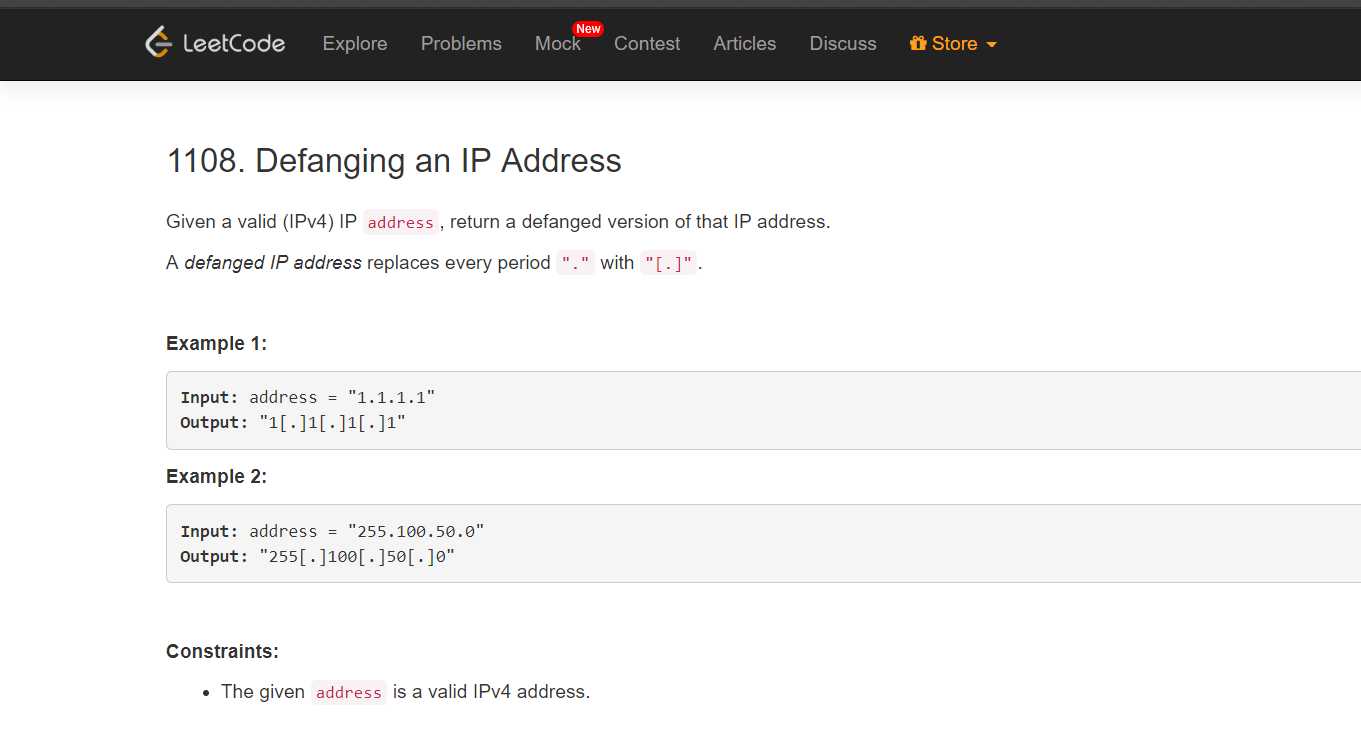
Task: Open the Mock interview section
Action: (x=558, y=44)
